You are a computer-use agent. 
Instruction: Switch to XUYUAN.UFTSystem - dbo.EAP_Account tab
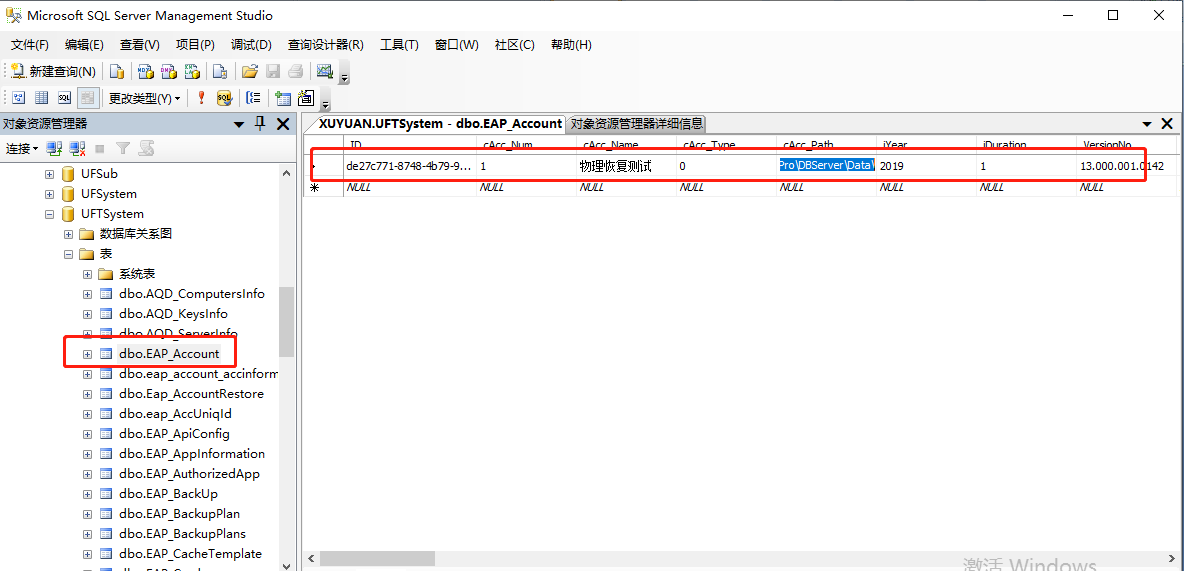440,123
